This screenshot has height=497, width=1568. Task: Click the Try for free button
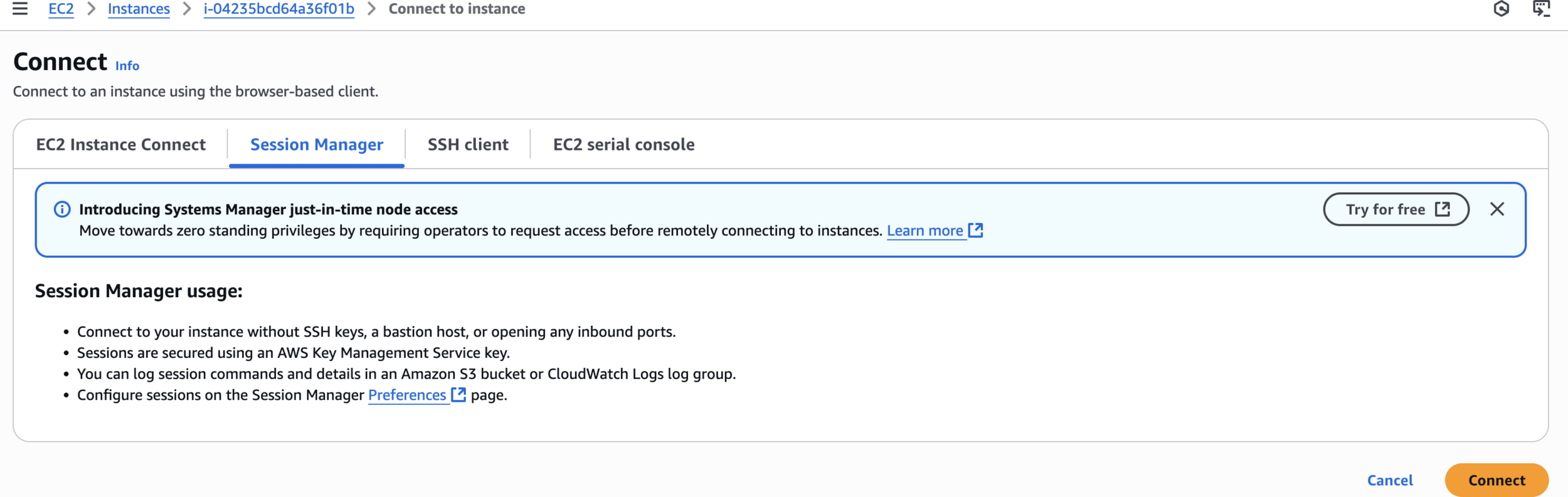[1396, 209]
